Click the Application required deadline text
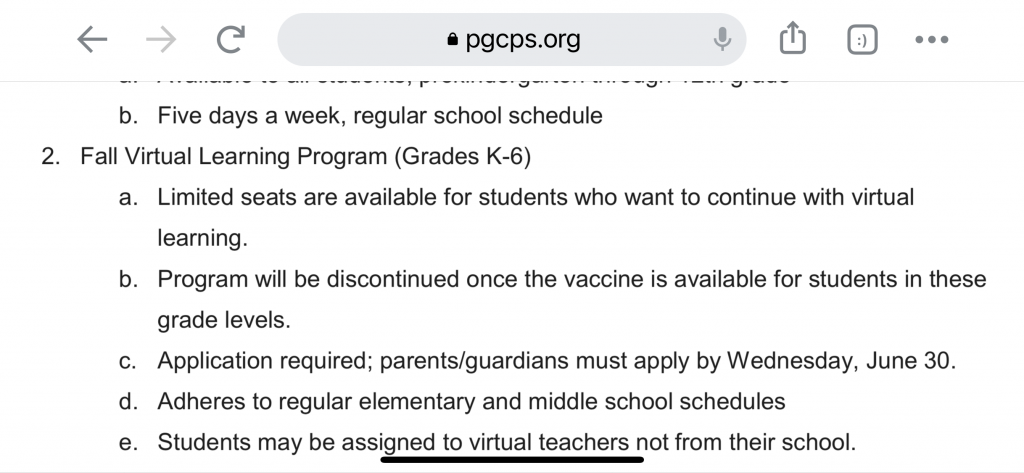The image size is (1024, 473). click(556, 361)
